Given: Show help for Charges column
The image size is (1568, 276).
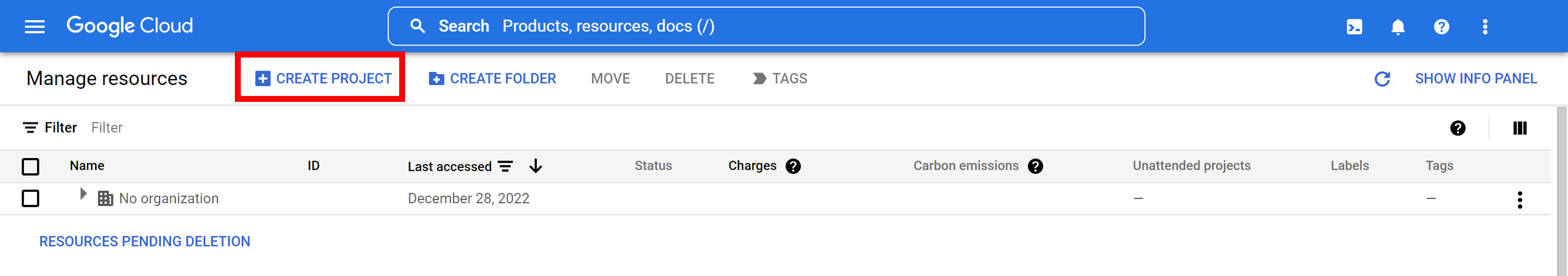Looking at the screenshot, I should pyautogui.click(x=793, y=167).
